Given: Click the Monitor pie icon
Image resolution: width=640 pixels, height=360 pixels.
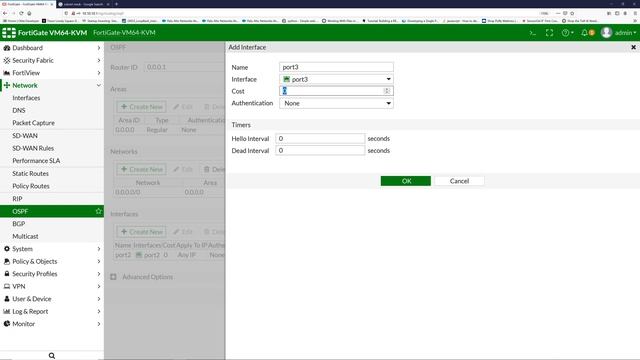Looking at the screenshot, I should coord(7,324).
